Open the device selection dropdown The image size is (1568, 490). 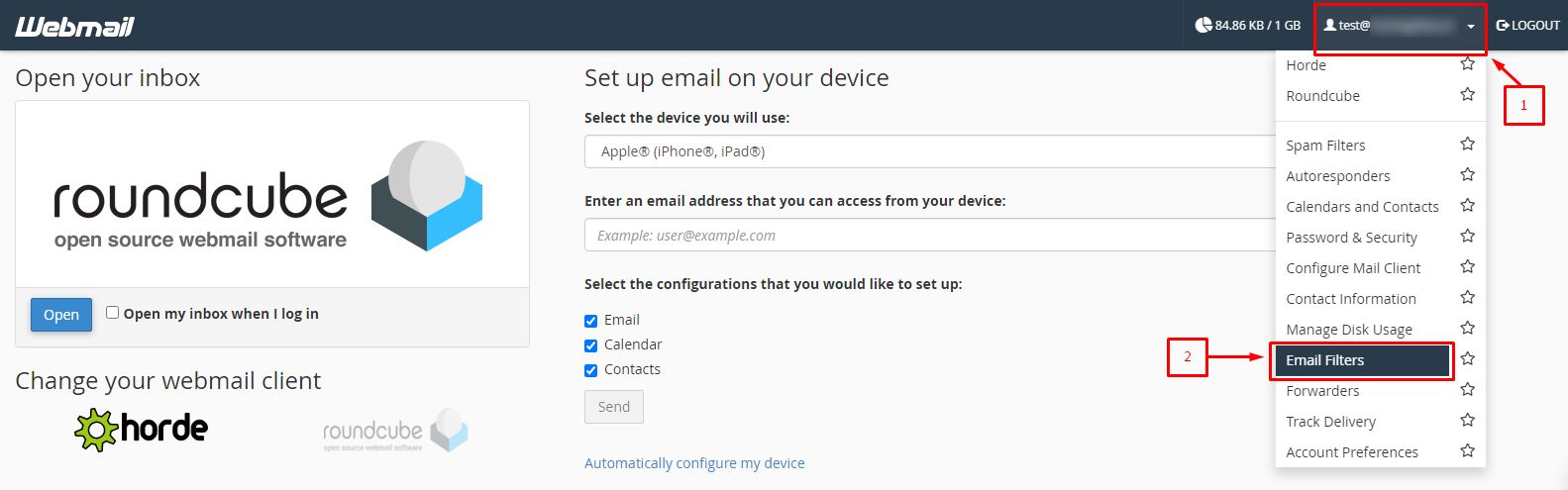pyautogui.click(x=929, y=151)
